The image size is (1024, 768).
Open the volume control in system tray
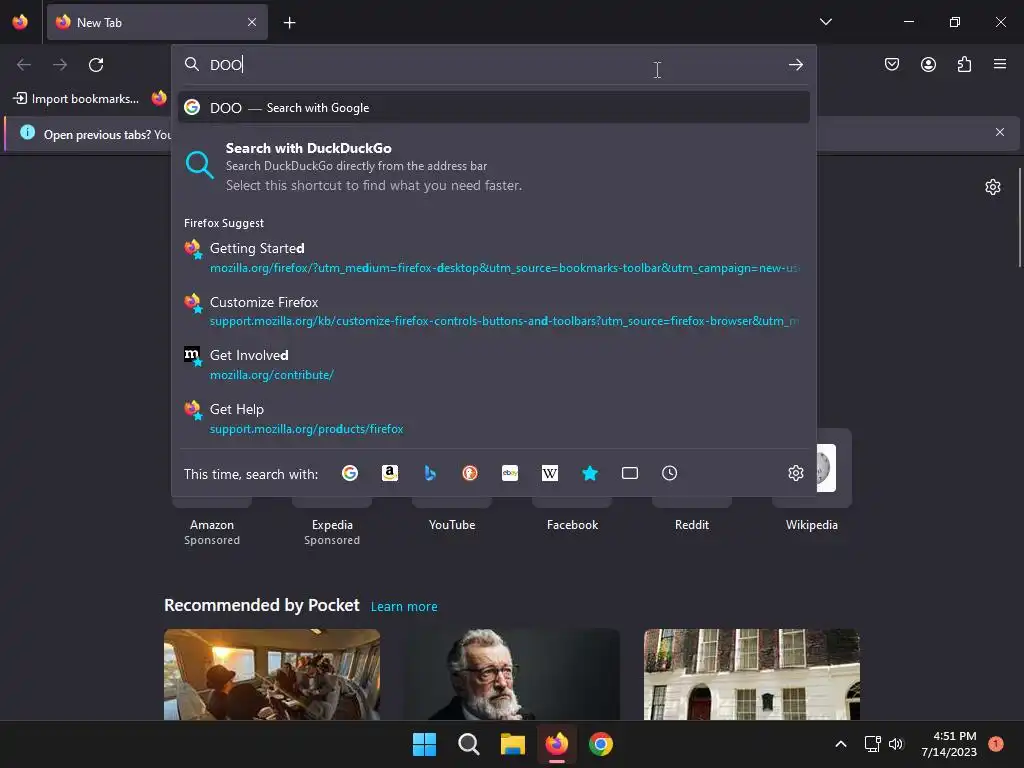coord(896,744)
